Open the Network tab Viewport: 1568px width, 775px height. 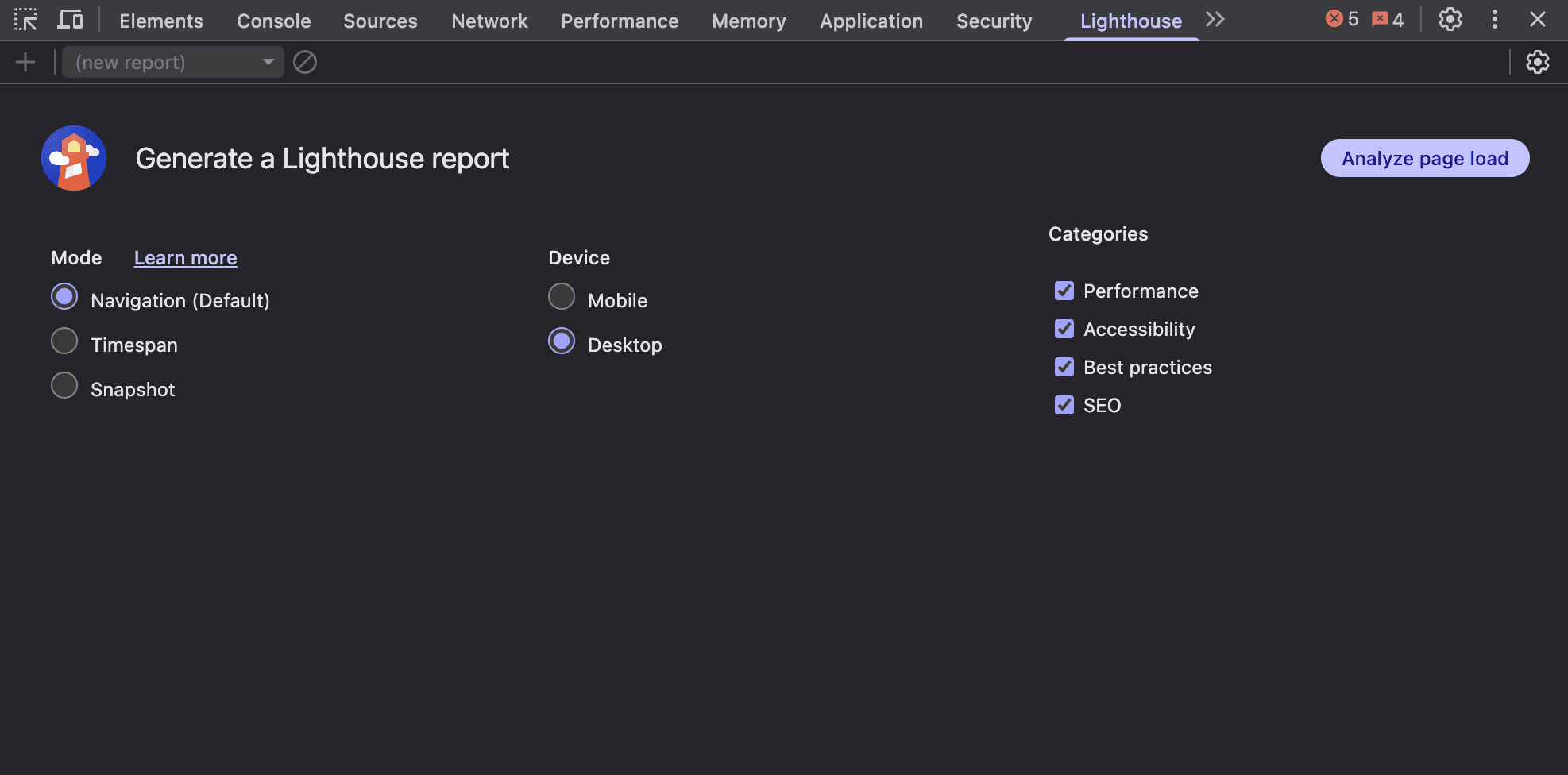point(490,21)
